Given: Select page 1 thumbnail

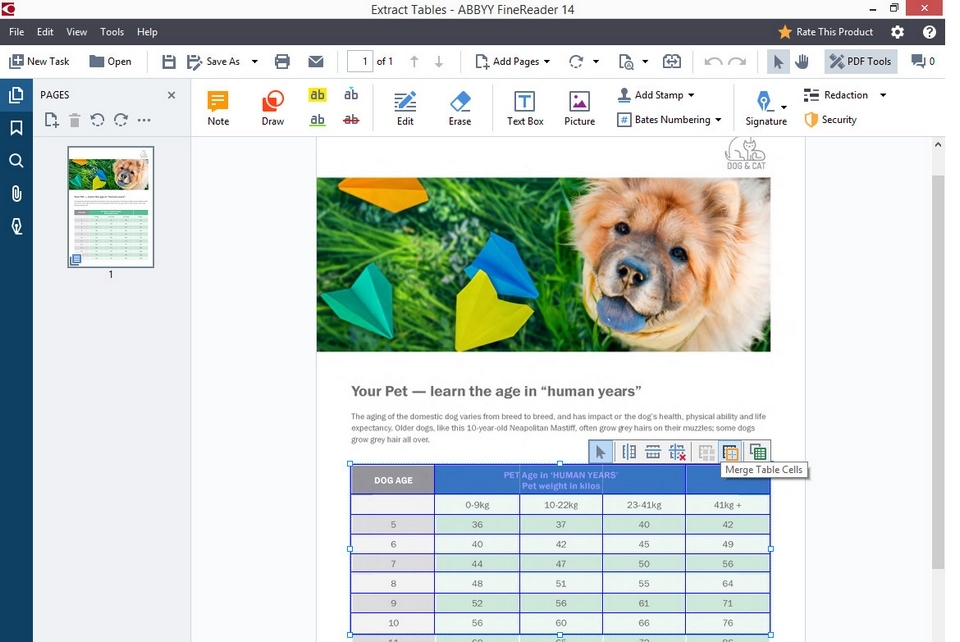Looking at the screenshot, I should pyautogui.click(x=111, y=207).
